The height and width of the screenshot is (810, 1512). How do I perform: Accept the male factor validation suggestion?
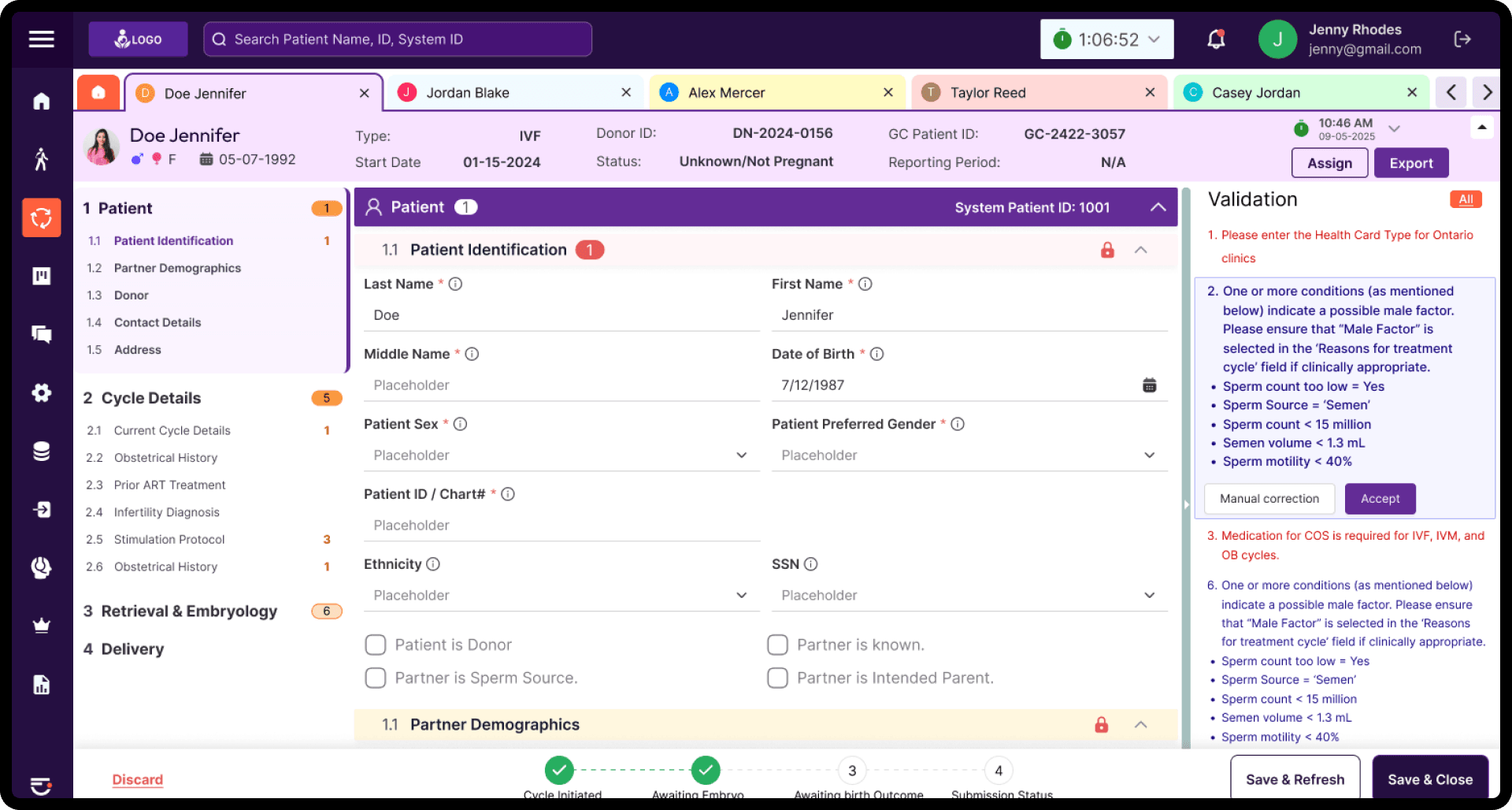(x=1380, y=498)
